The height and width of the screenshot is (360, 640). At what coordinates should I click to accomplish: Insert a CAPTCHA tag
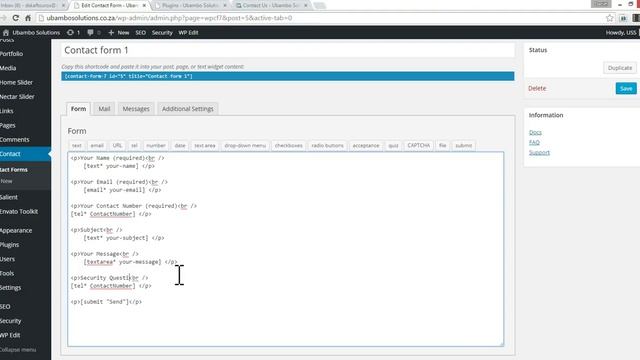[x=418, y=145]
